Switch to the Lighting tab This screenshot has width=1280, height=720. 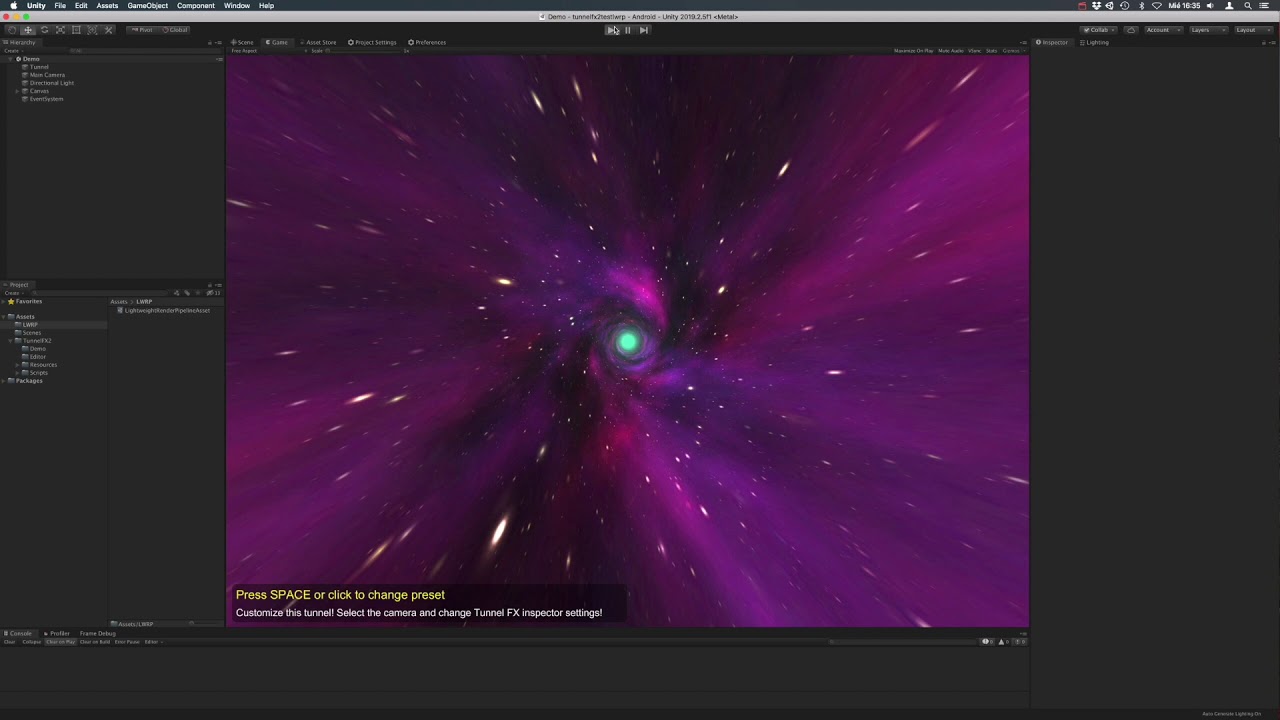coord(1095,42)
